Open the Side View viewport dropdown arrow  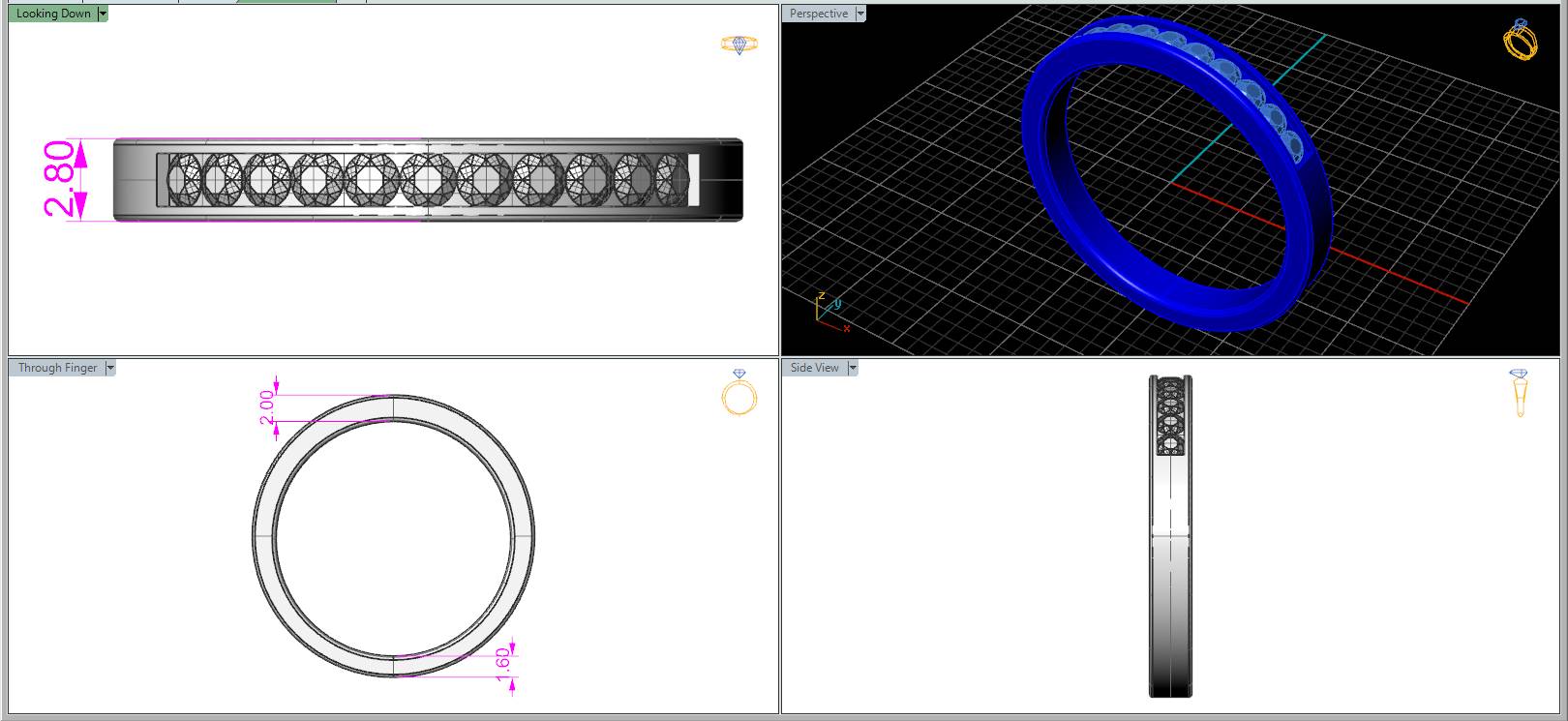853,368
